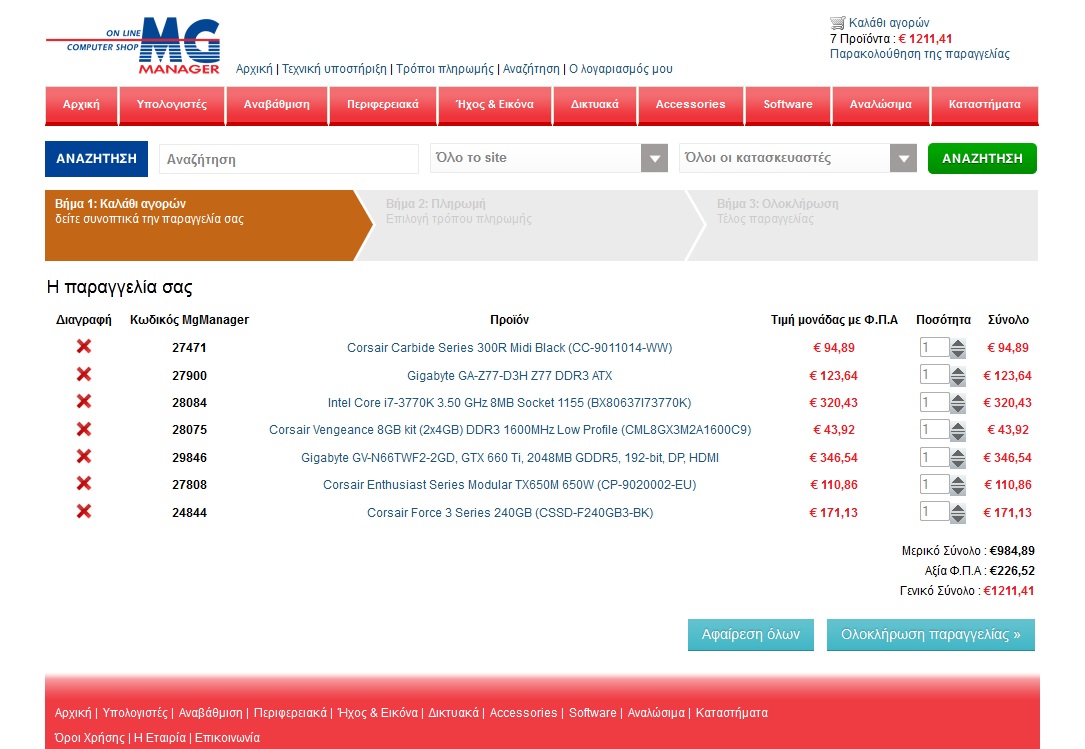This screenshot has width=1085, height=749.
Task: Open Intel Core i7-3770K product link
Action: (x=509, y=403)
